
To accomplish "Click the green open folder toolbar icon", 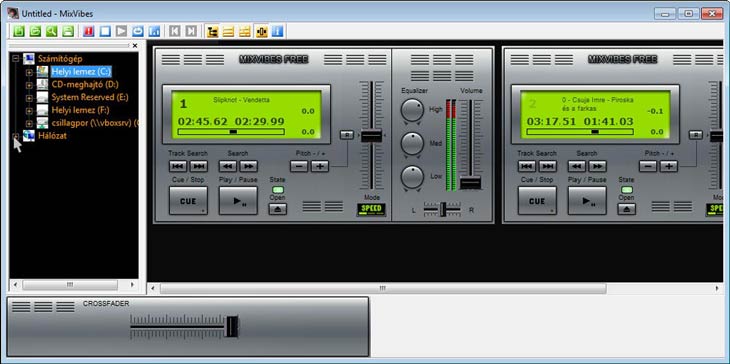I will pos(35,31).
